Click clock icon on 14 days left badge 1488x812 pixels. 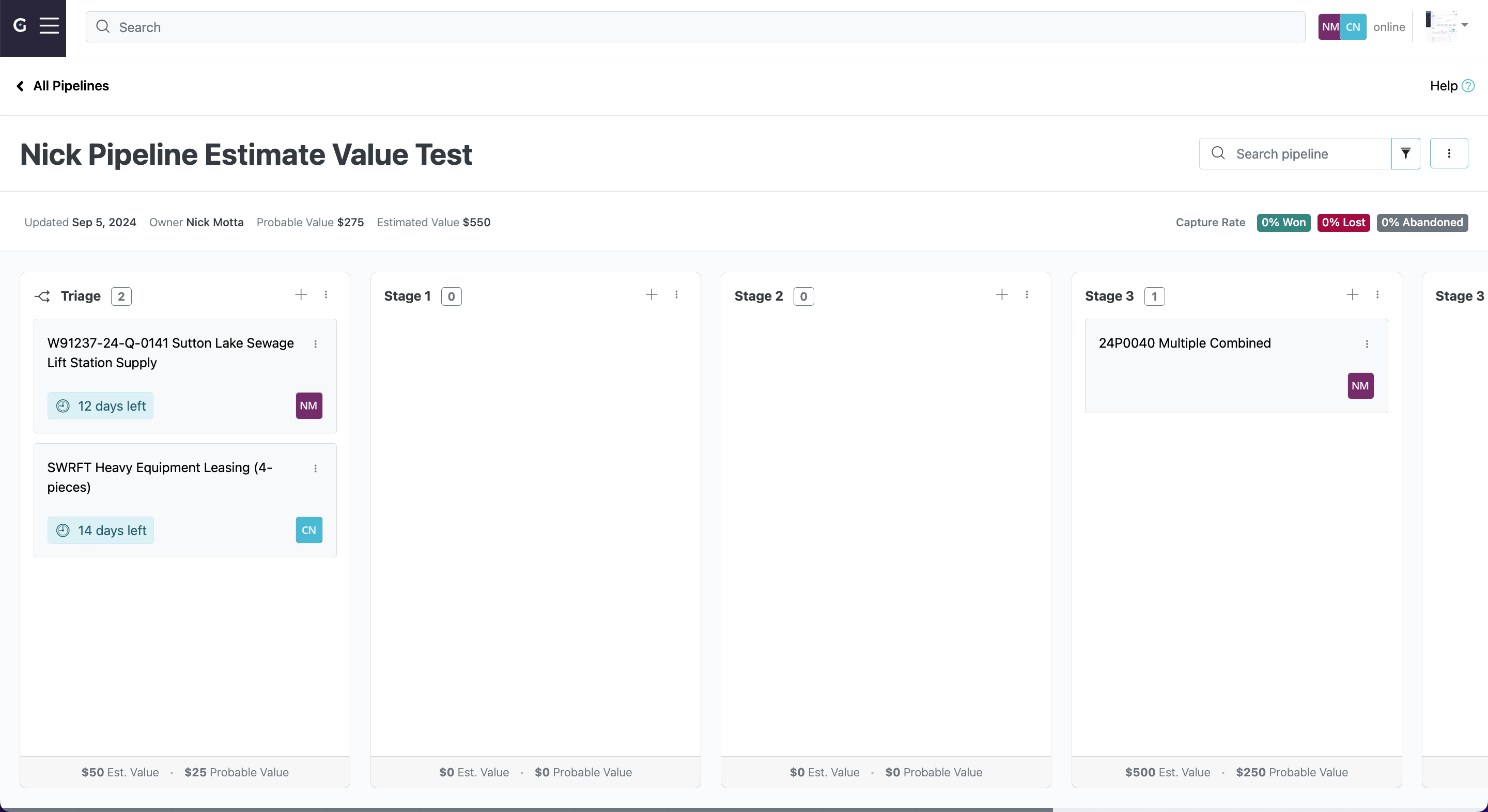pyautogui.click(x=63, y=530)
